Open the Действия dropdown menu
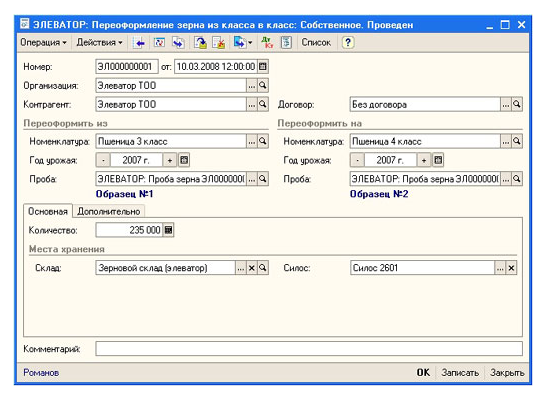Image resolution: width=559 pixels, height=396 pixels. (x=99, y=42)
